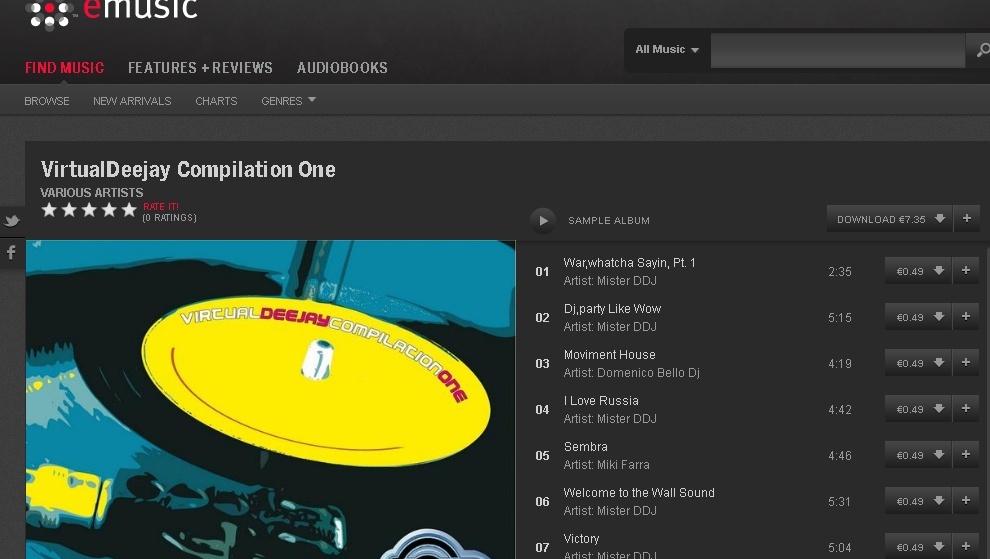This screenshot has height=559, width=990.
Task: Expand the Genres dropdown menu
Action: tap(288, 101)
